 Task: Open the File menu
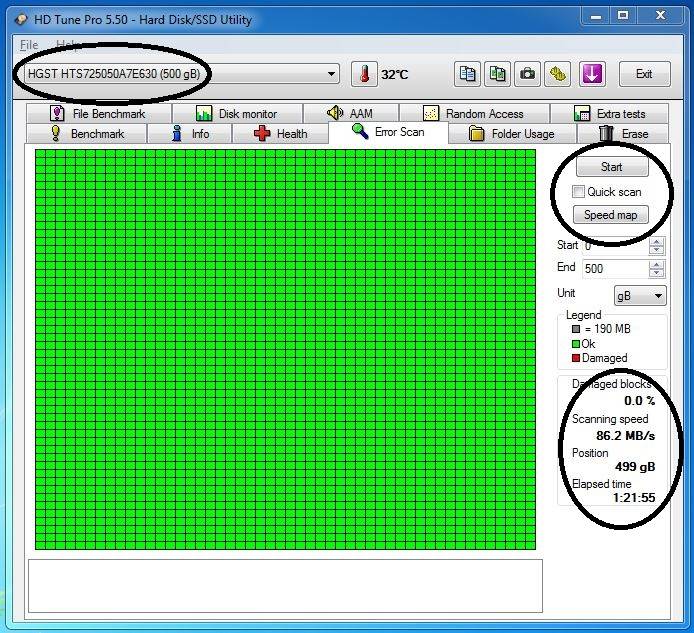(29, 45)
